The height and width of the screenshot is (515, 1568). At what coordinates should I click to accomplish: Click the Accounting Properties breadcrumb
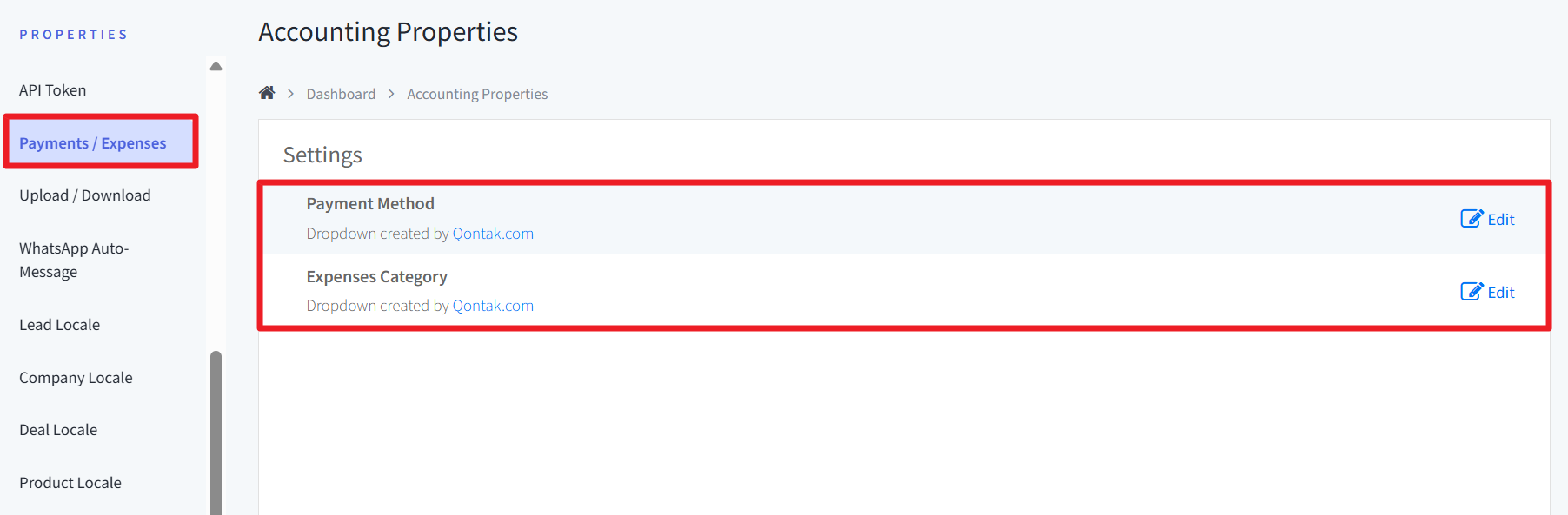[477, 94]
